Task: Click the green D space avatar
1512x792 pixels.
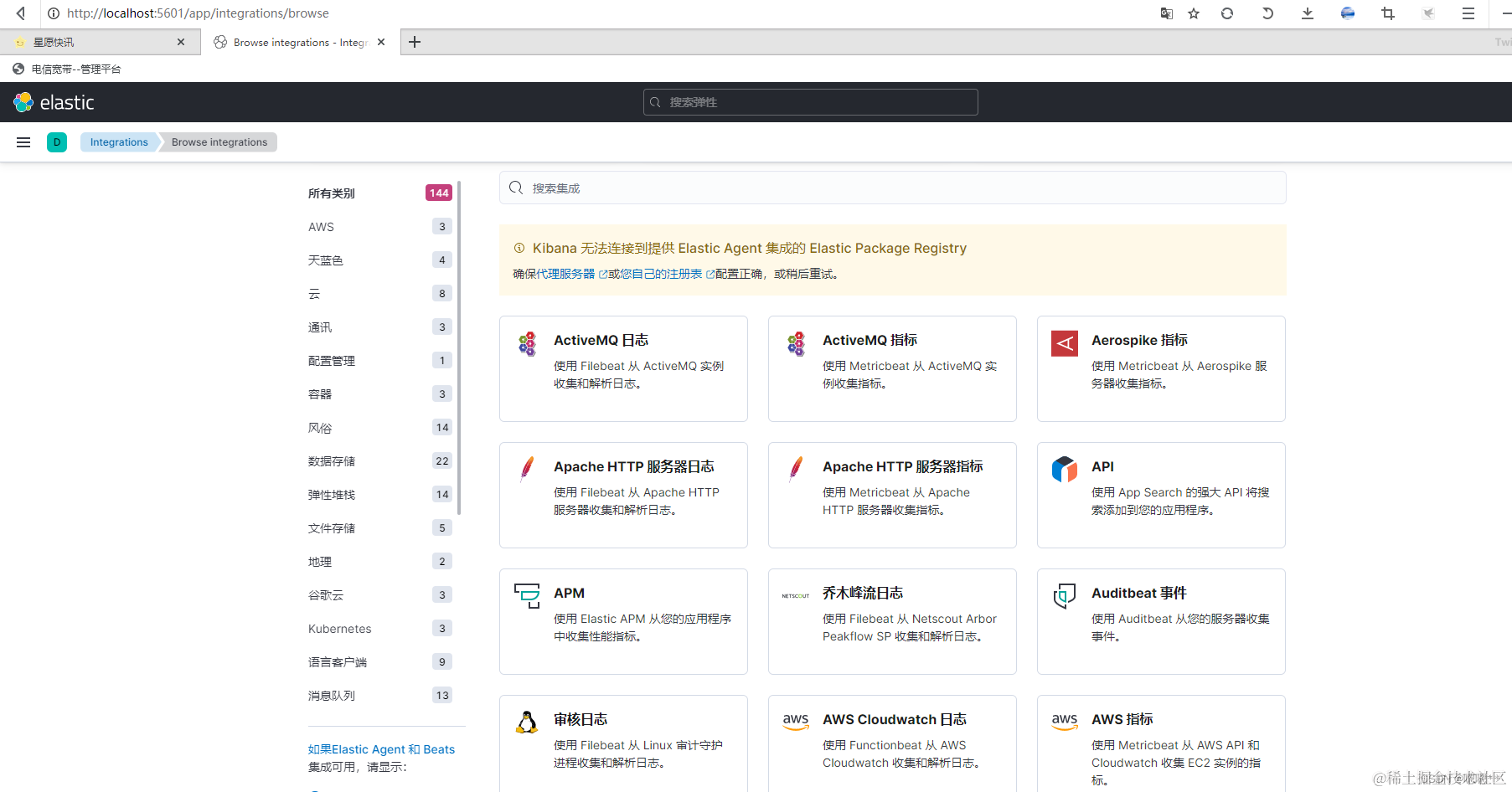Action: click(57, 142)
